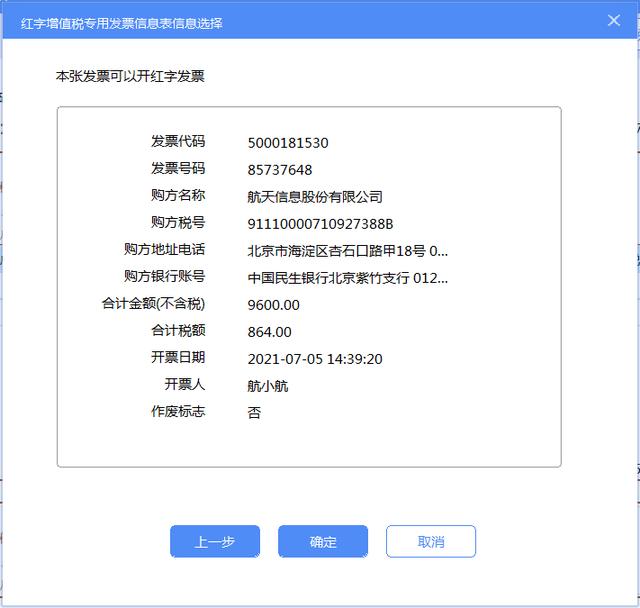Click the 开票人 label

click(x=184, y=384)
